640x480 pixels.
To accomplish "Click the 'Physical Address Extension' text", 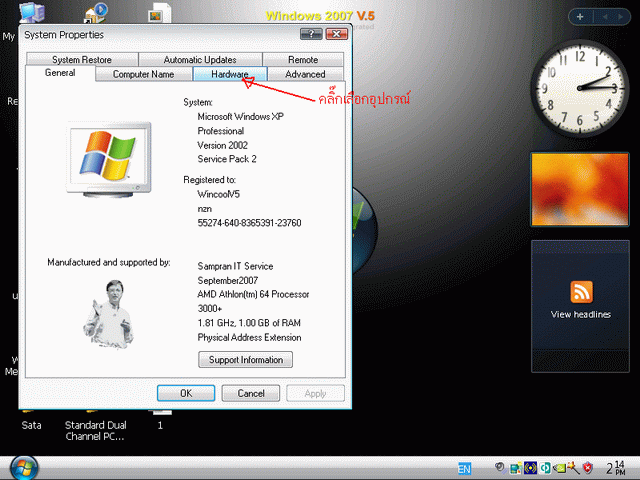I will (x=249, y=338).
